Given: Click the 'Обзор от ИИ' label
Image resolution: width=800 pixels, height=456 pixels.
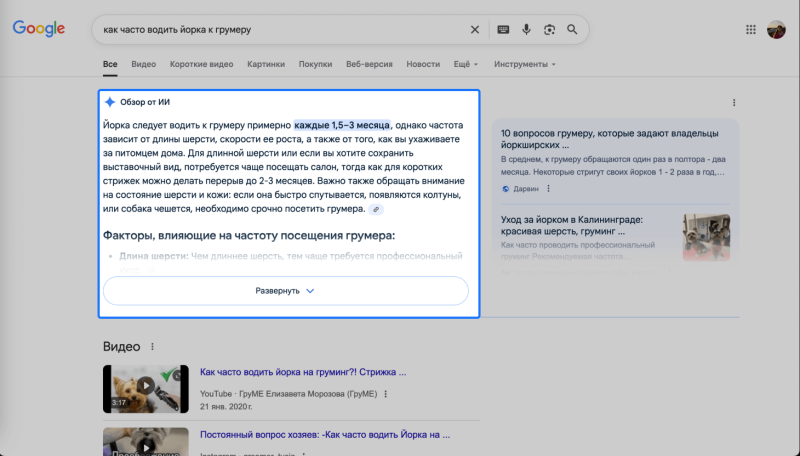Looking at the screenshot, I should click(x=145, y=102).
